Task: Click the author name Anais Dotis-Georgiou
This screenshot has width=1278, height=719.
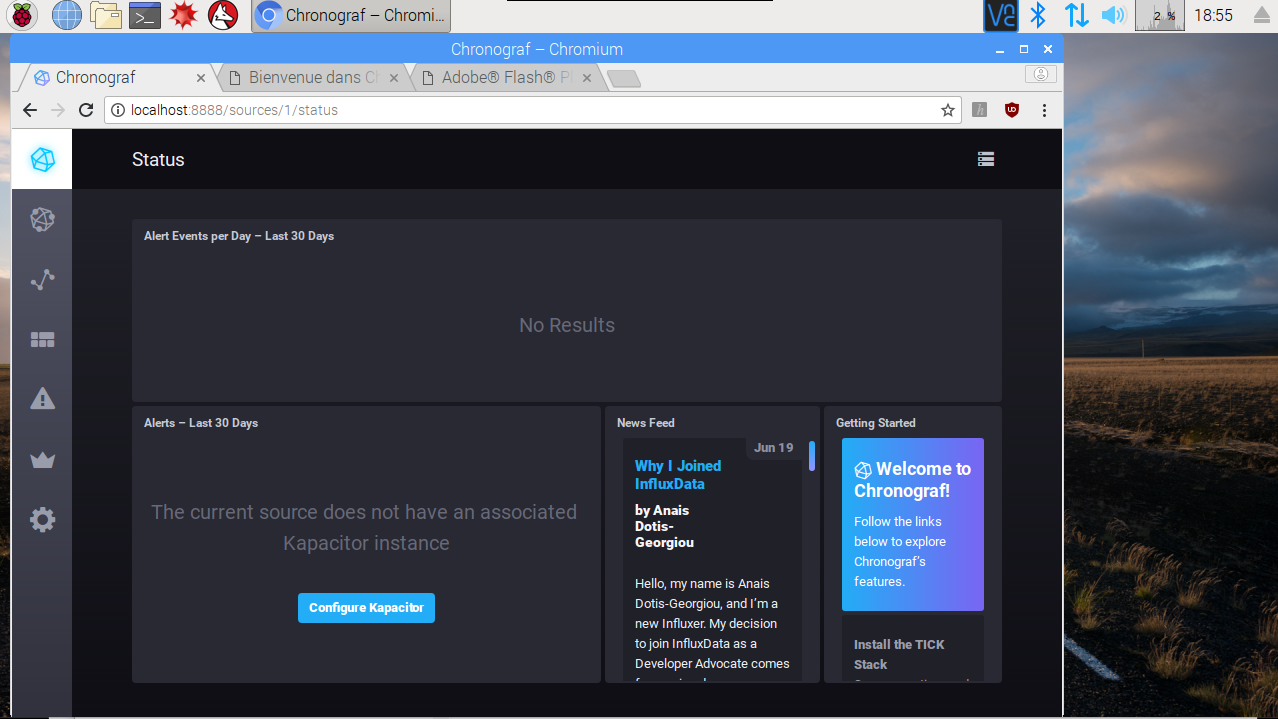Action: tap(664, 526)
